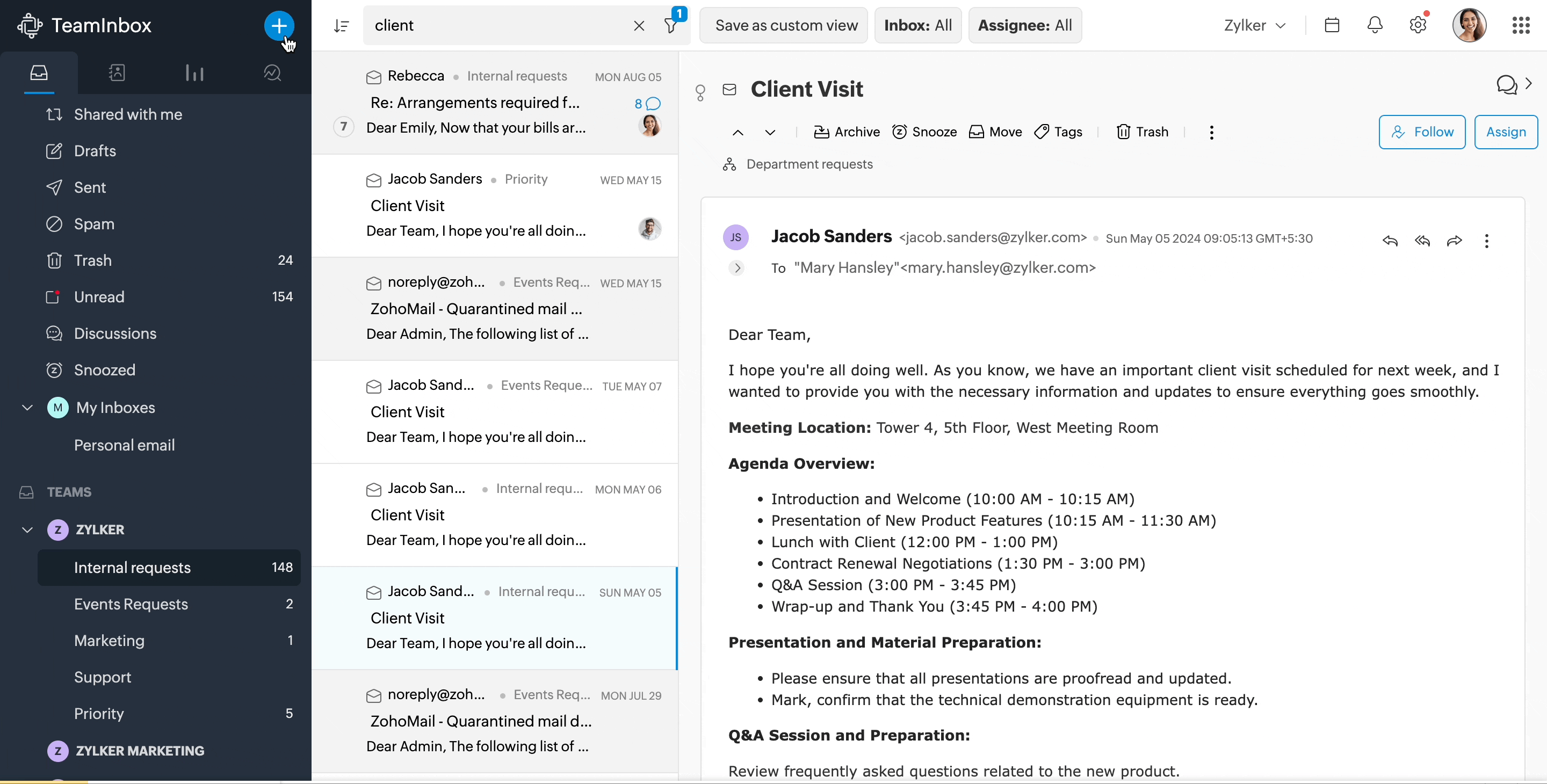Open the apps grid launcher

pyautogui.click(x=1520, y=25)
